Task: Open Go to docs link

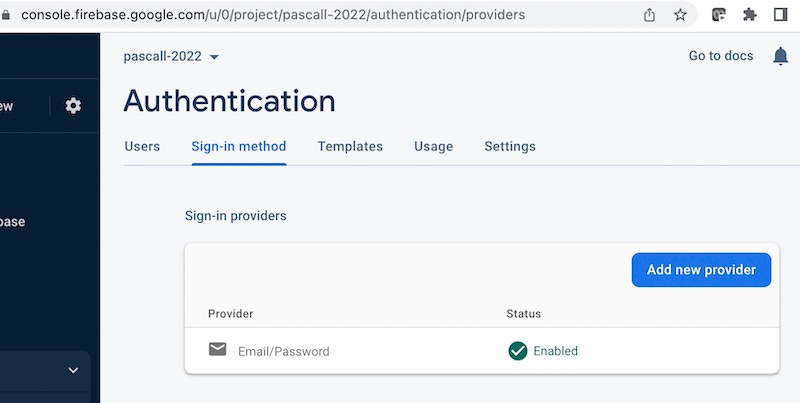Action: tap(721, 56)
